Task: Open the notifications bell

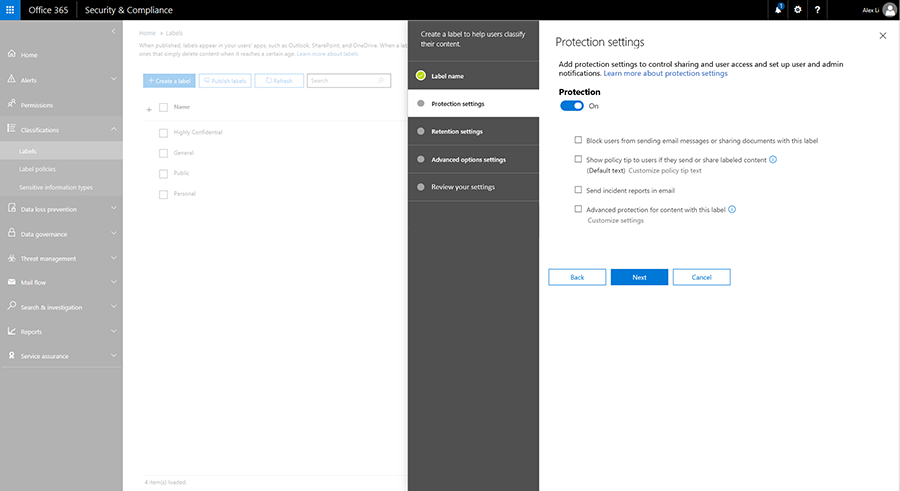Action: (778, 9)
